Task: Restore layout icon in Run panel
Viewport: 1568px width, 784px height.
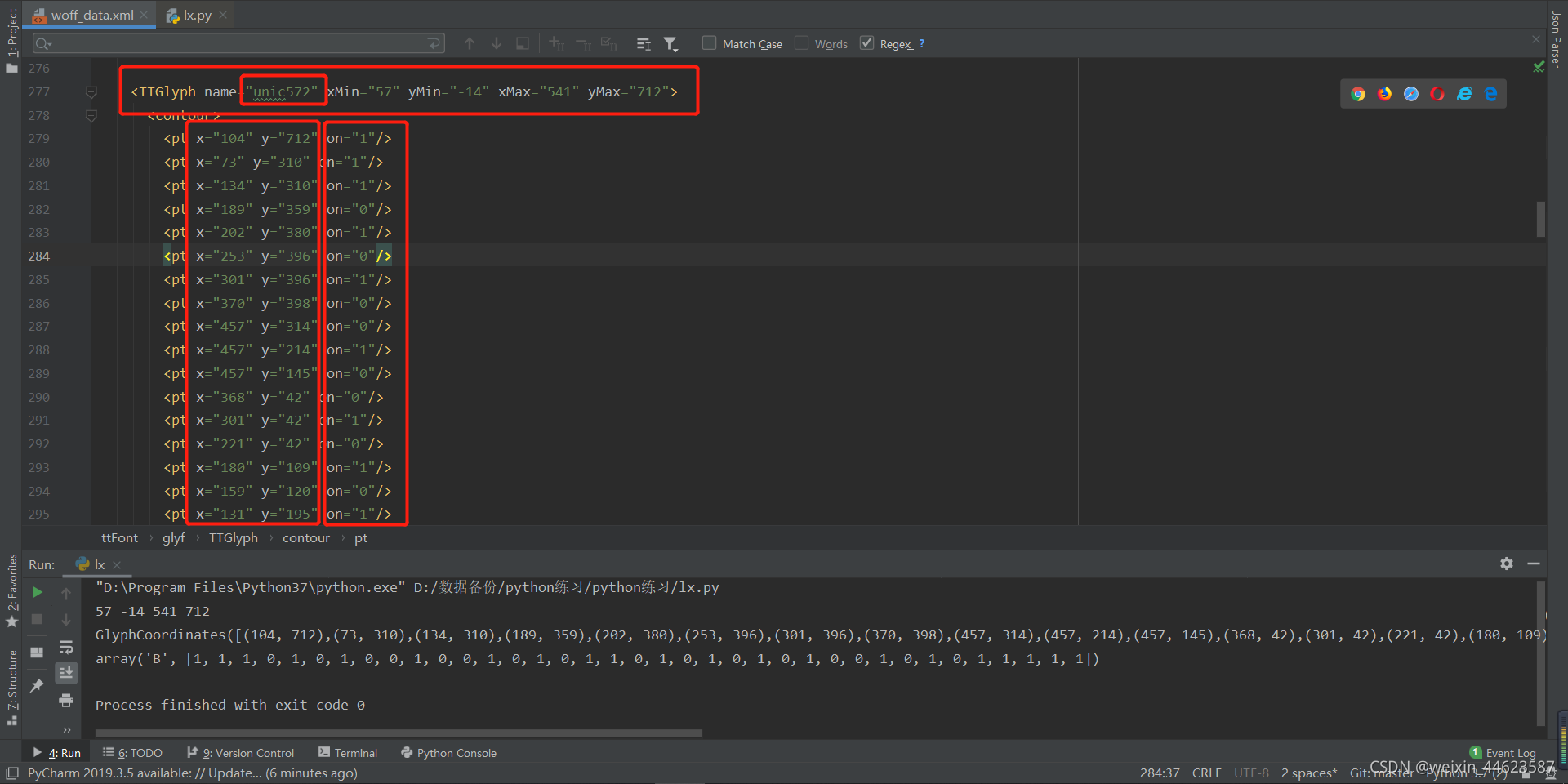Action: pos(37,653)
